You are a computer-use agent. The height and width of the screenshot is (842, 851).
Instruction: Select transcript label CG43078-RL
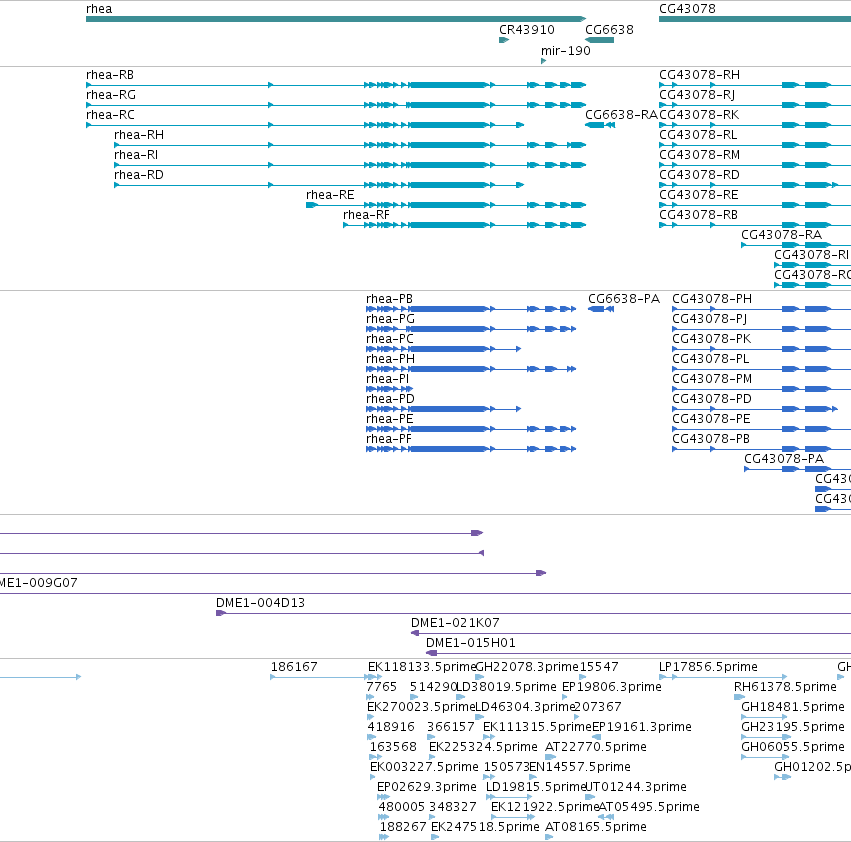pos(698,135)
